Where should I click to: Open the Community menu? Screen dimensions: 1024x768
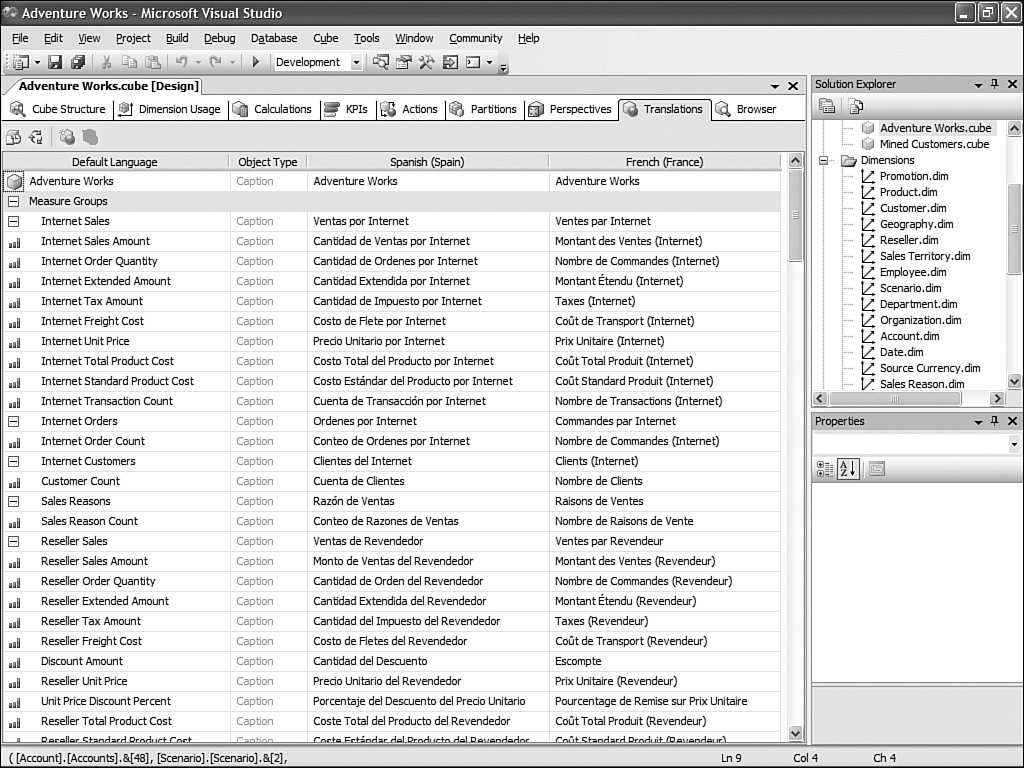click(x=475, y=39)
